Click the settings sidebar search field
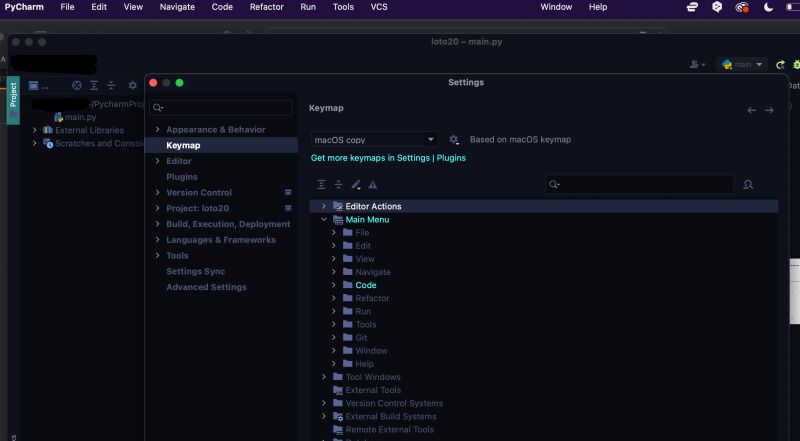This screenshot has height=441, width=800. [x=221, y=108]
